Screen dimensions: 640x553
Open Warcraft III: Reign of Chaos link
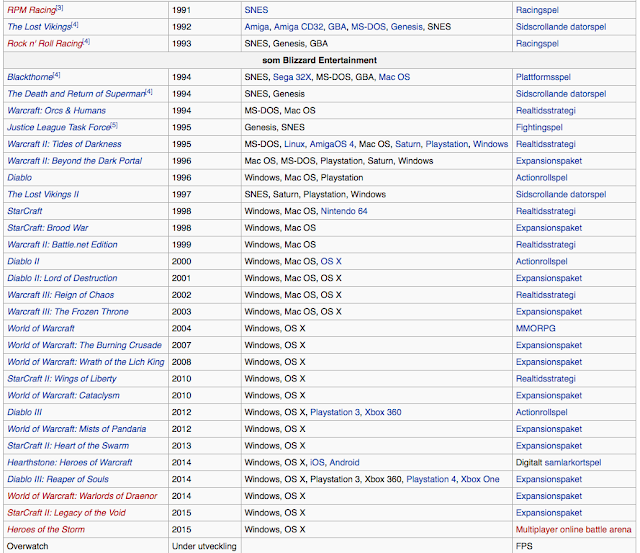60,294
